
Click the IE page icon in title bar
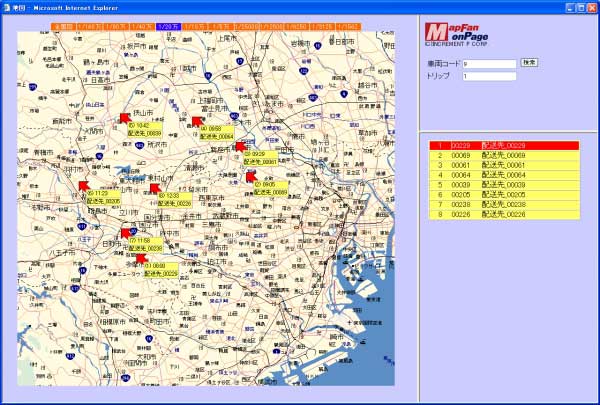(x=7, y=8)
